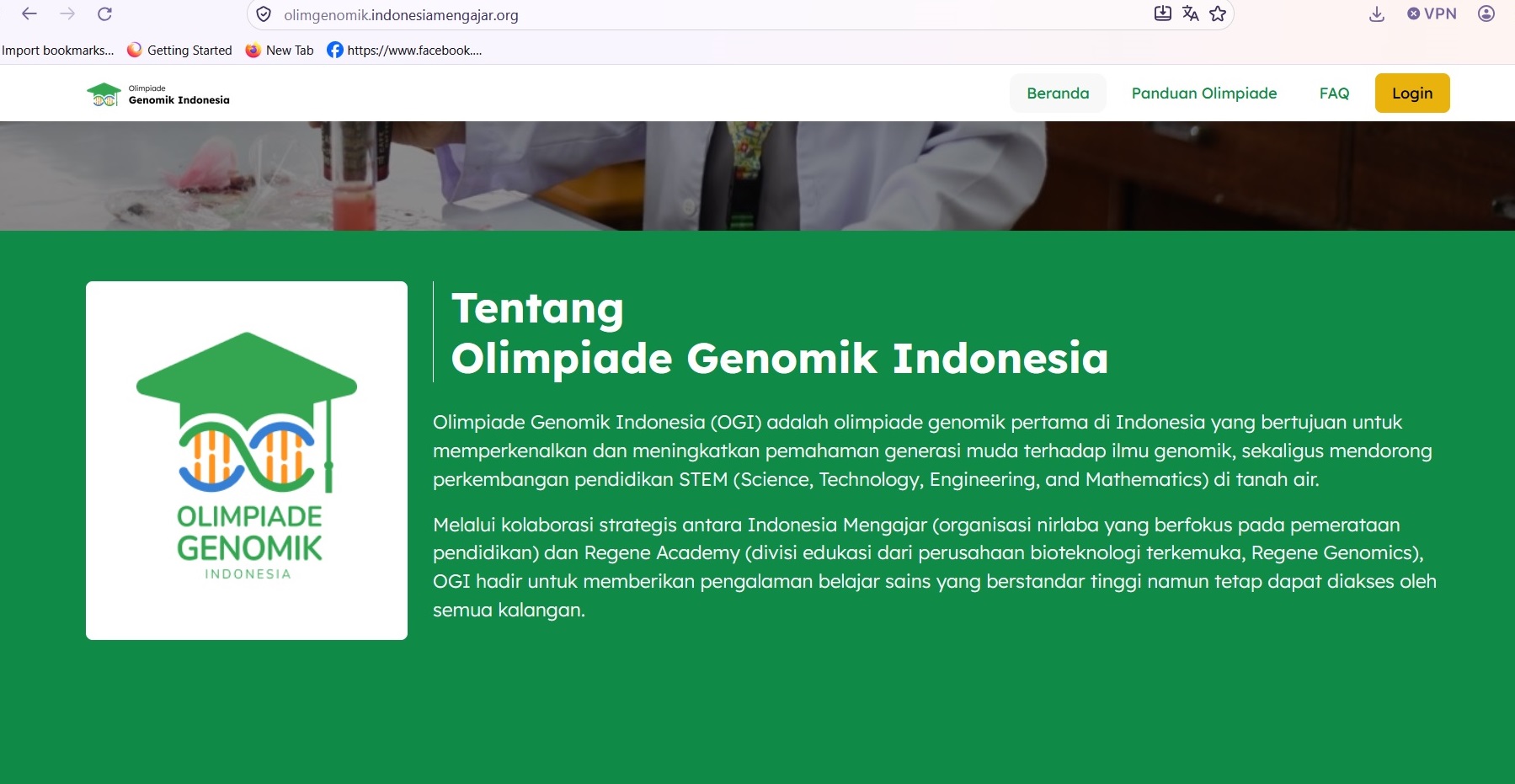Click the laboratory banner image
1515x784 pixels.
[757, 176]
